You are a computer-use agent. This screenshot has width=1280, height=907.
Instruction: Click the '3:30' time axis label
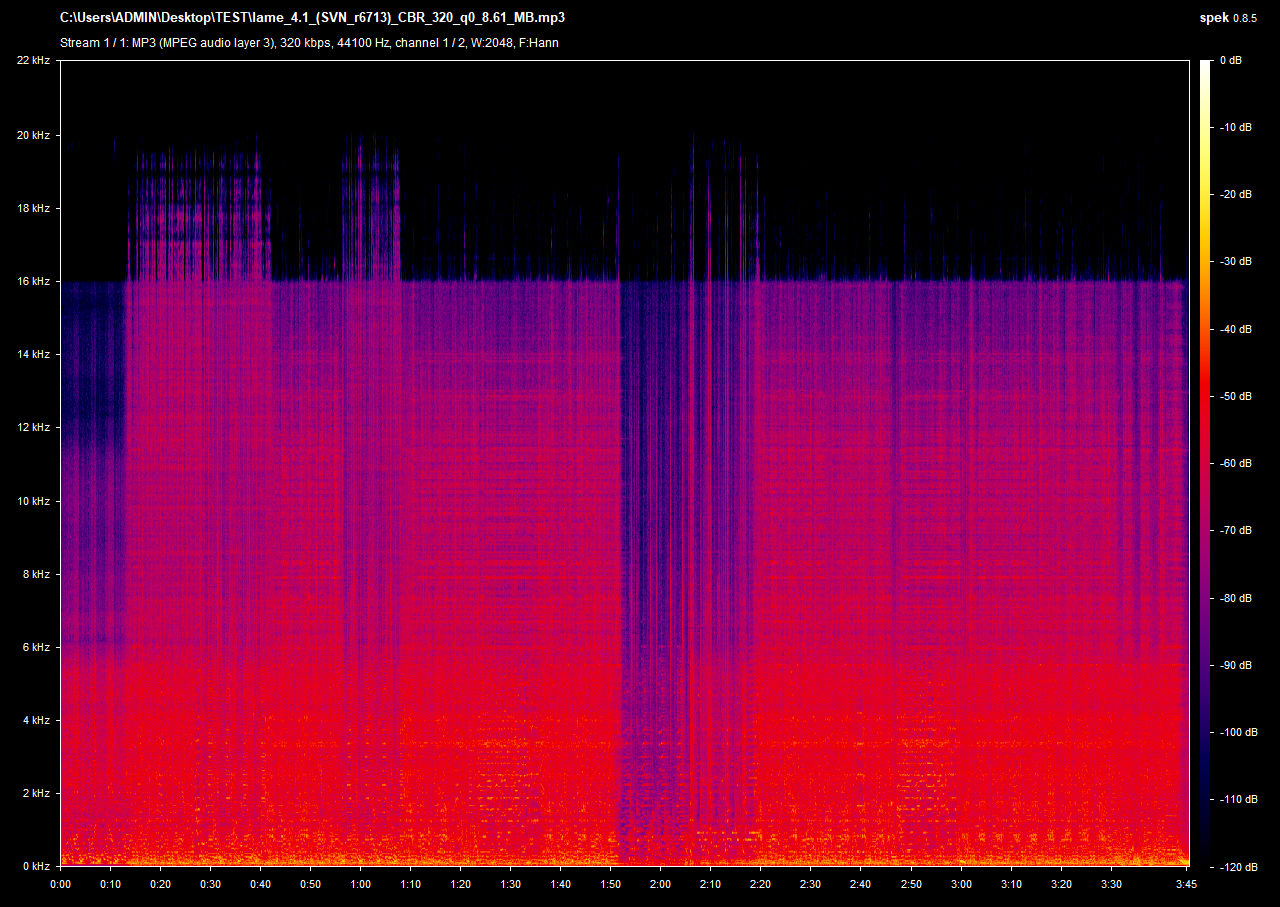pyautogui.click(x=1111, y=884)
